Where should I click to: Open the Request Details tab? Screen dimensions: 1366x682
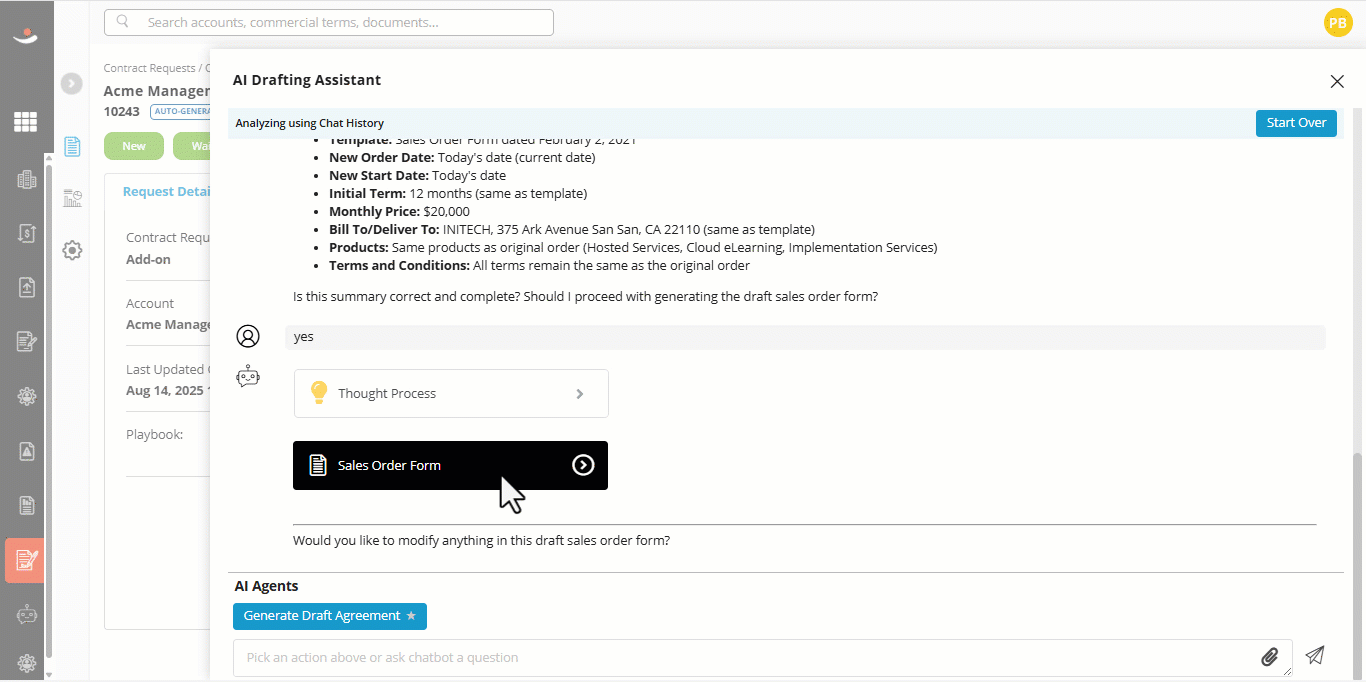click(166, 192)
